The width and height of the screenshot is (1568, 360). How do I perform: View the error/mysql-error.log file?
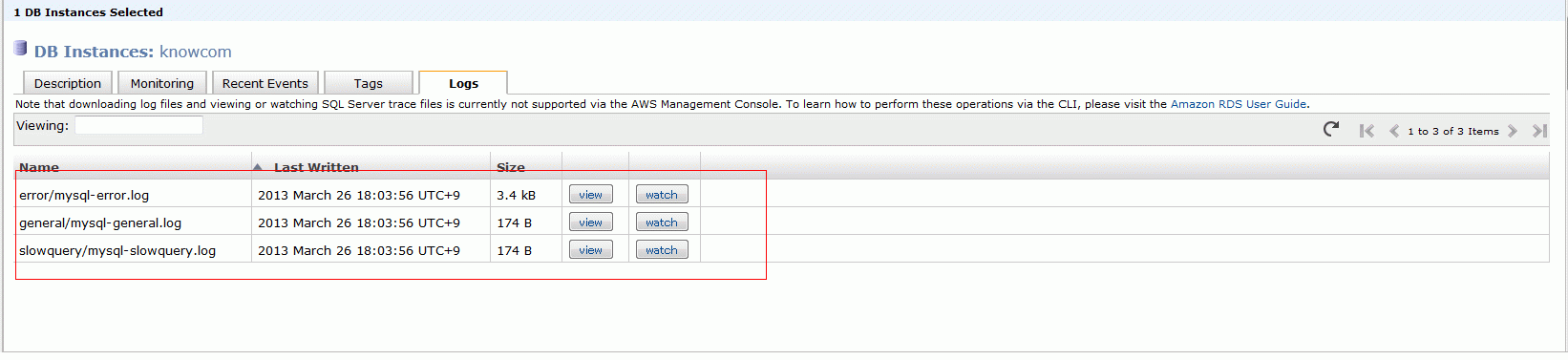click(x=591, y=195)
